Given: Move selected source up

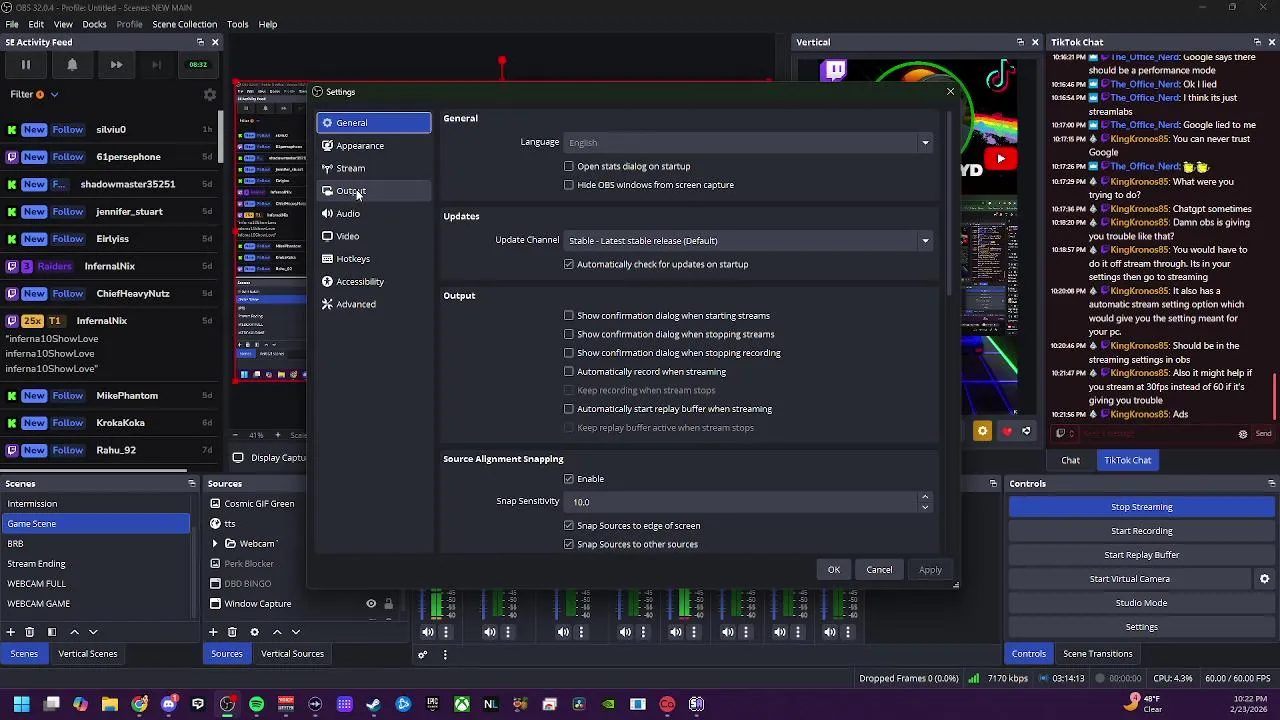Looking at the screenshot, I should (277, 632).
